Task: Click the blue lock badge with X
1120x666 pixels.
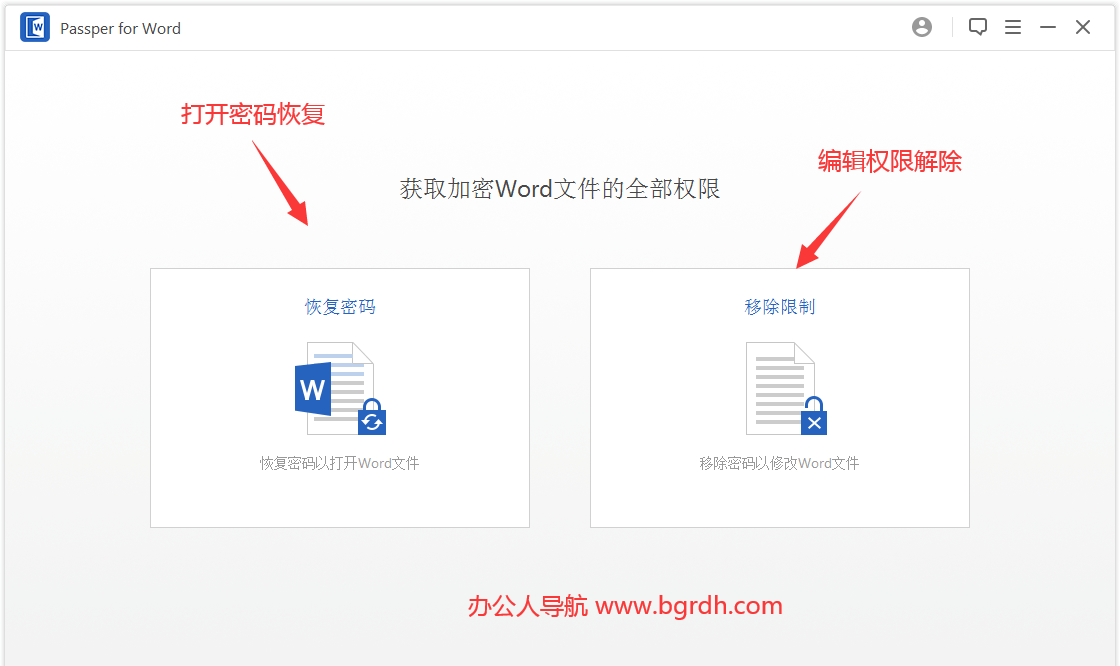Action: pos(814,417)
